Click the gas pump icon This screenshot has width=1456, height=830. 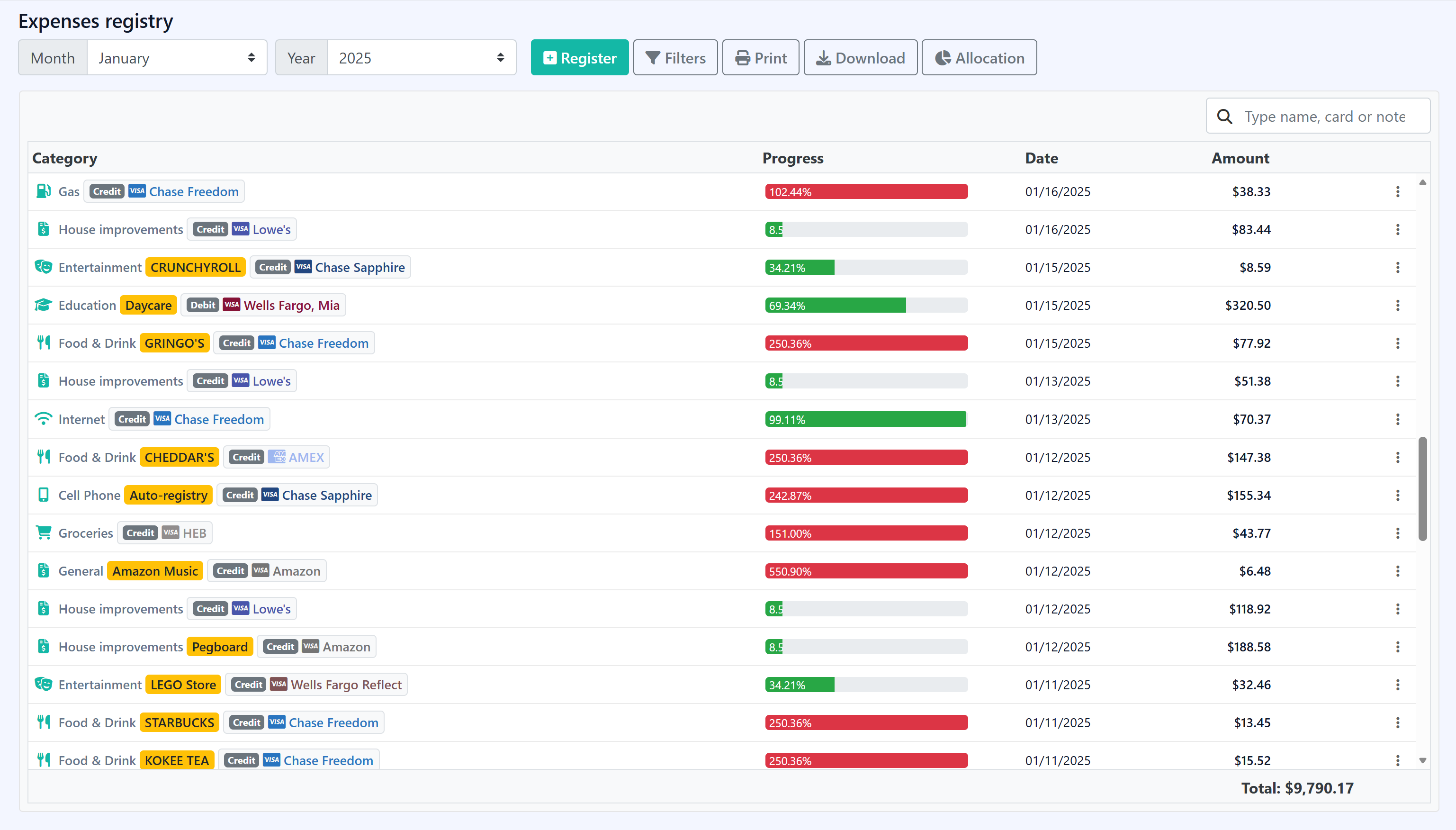tap(43, 191)
